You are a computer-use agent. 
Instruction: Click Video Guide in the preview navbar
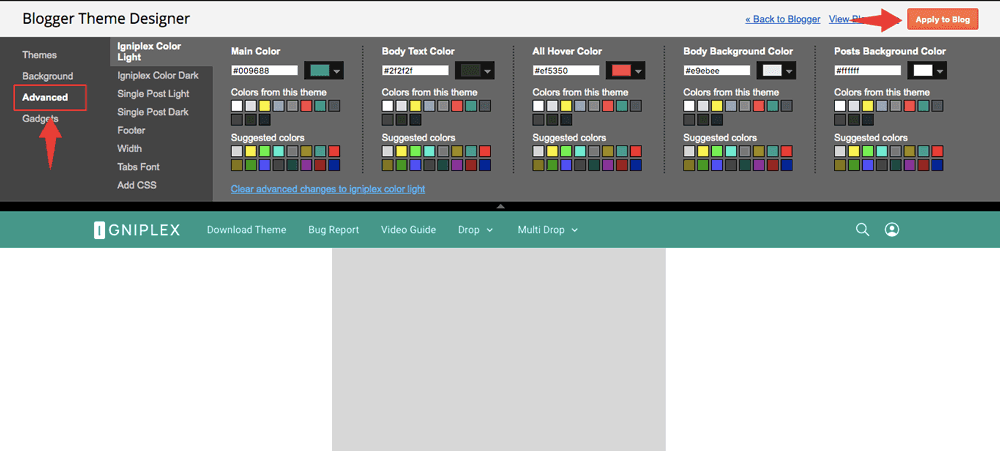[x=409, y=230]
